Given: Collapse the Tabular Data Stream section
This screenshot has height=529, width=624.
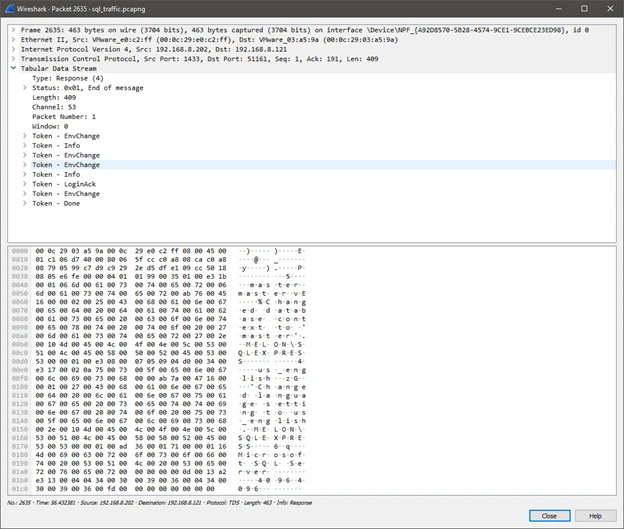Looking at the screenshot, I should coord(13,68).
